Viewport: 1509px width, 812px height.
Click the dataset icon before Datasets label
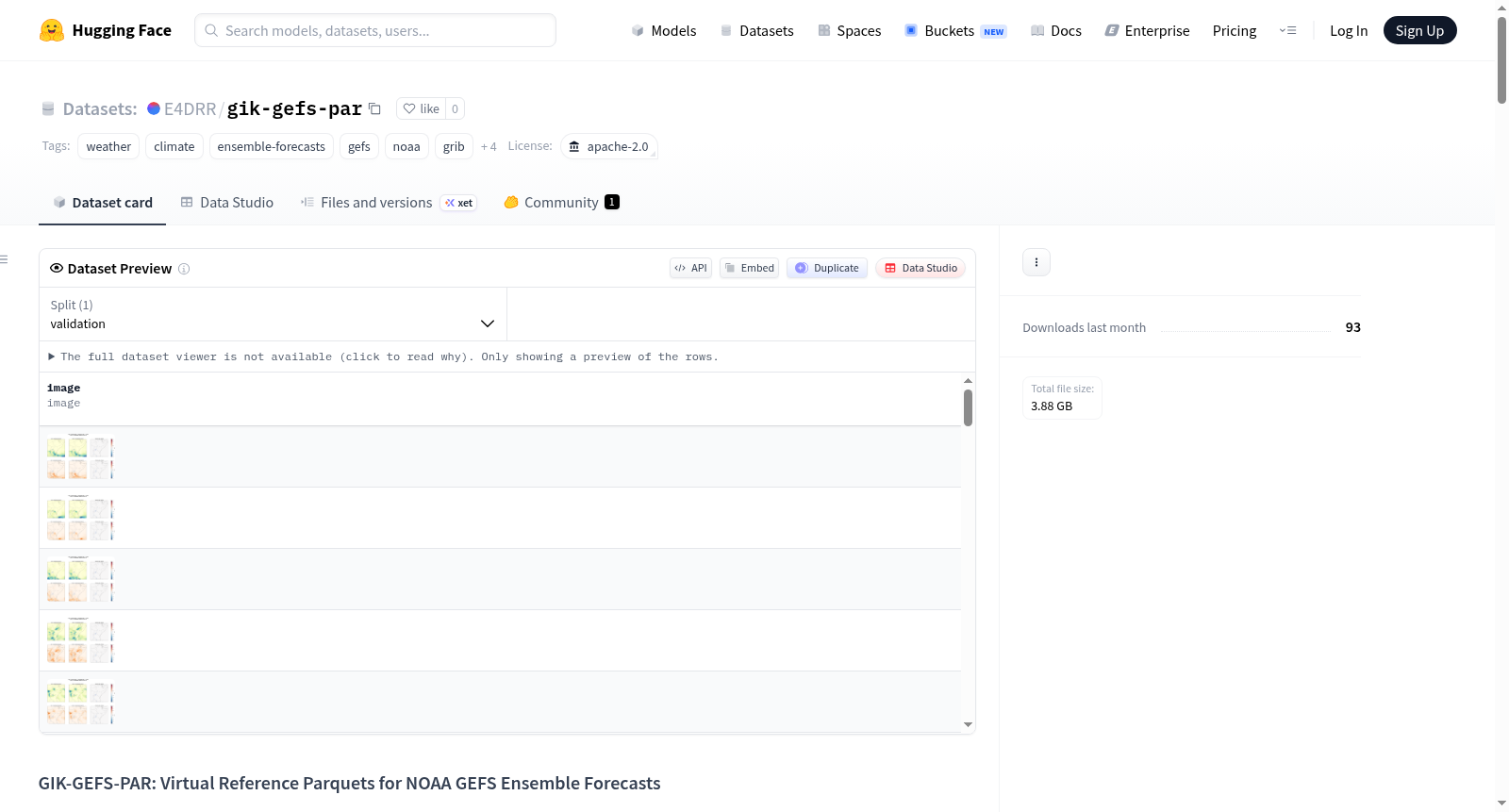48,108
